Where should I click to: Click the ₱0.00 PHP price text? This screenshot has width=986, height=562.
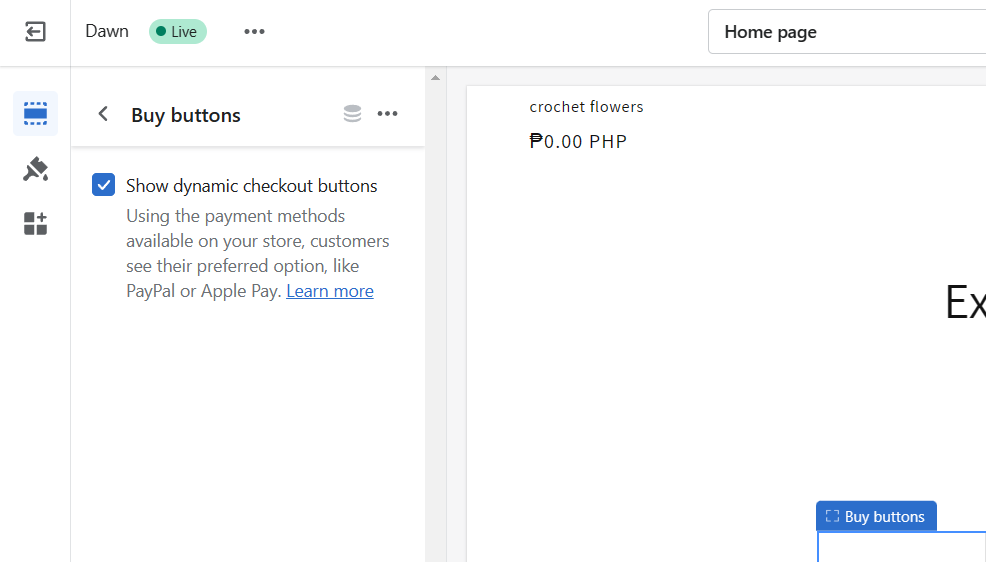[x=578, y=141]
